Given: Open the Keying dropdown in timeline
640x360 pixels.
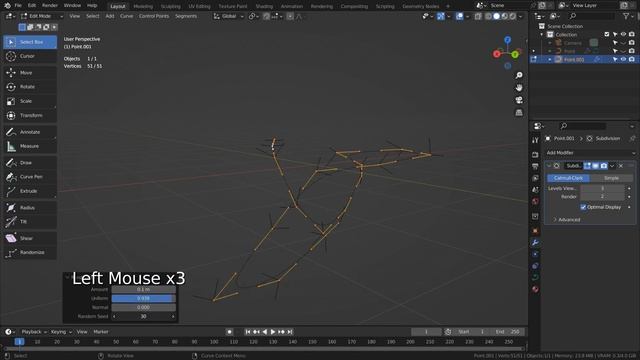Looking at the screenshot, I should (x=60, y=332).
